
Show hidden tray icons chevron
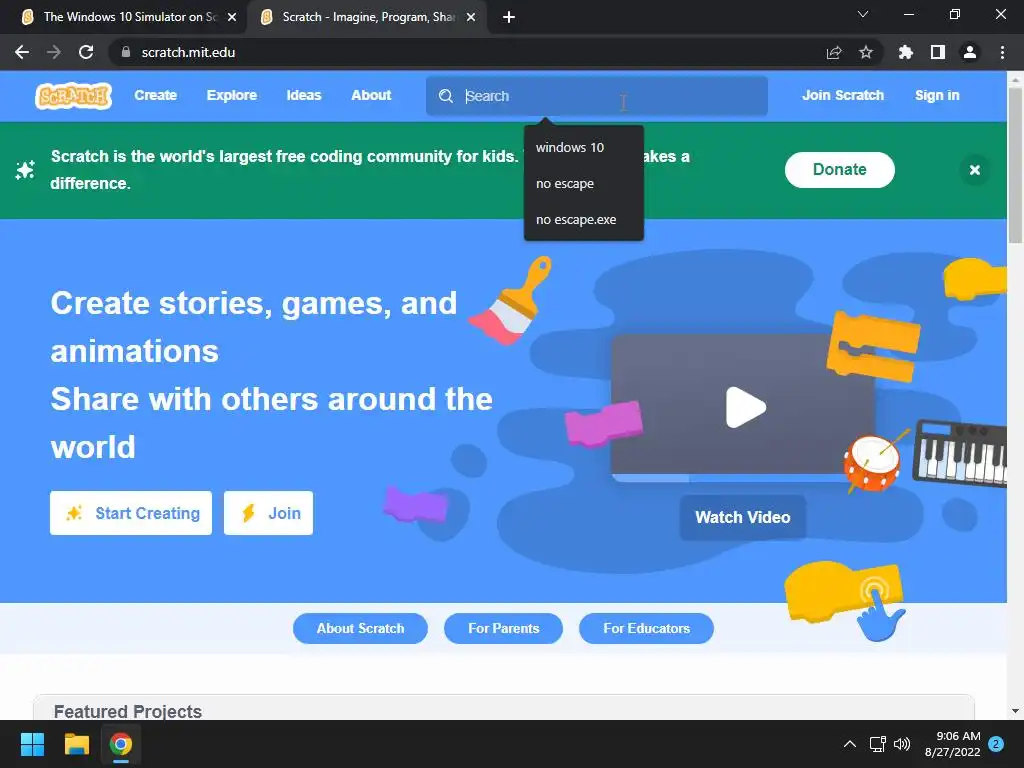850,744
